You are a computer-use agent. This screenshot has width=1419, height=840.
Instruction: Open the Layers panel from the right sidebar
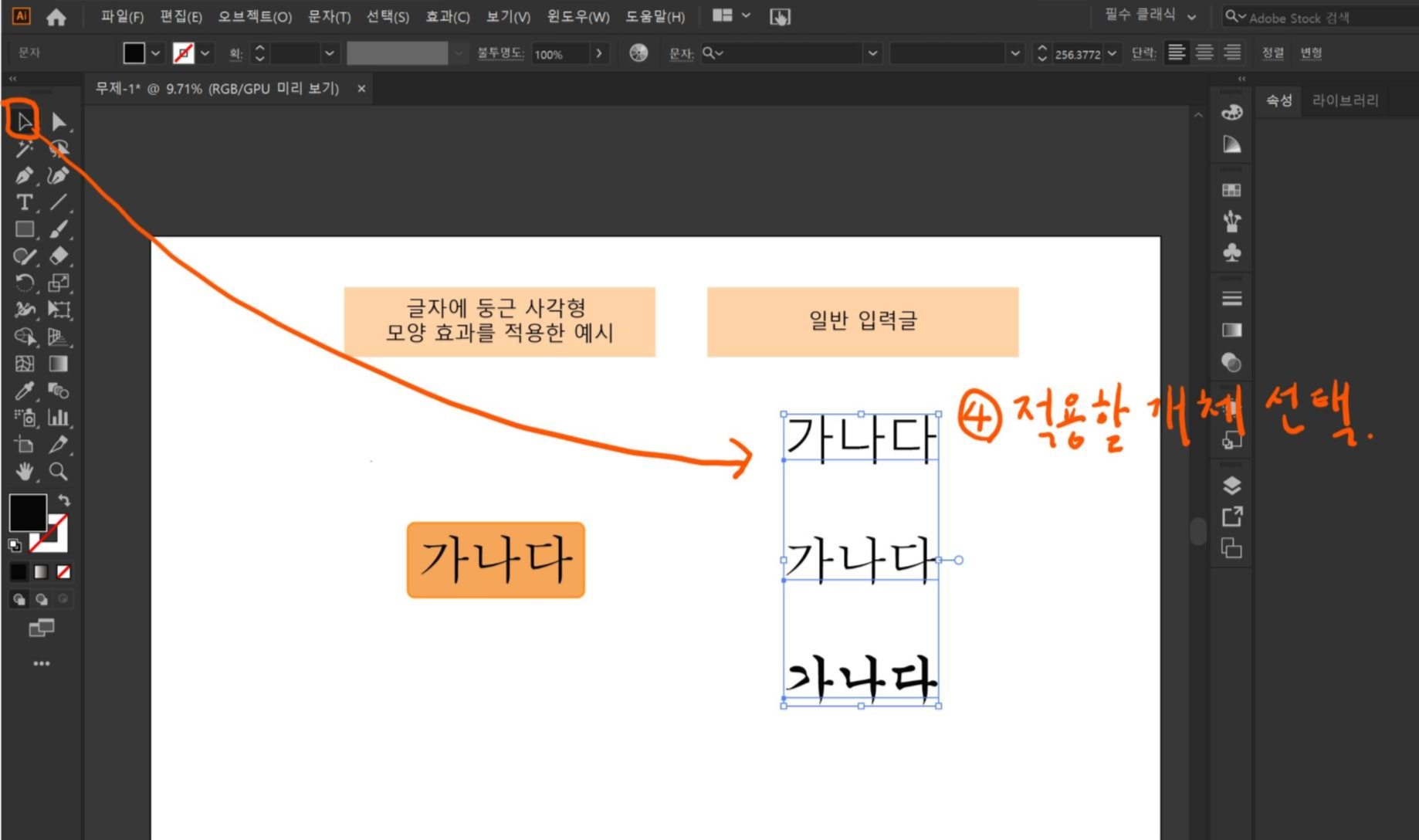[1231, 485]
